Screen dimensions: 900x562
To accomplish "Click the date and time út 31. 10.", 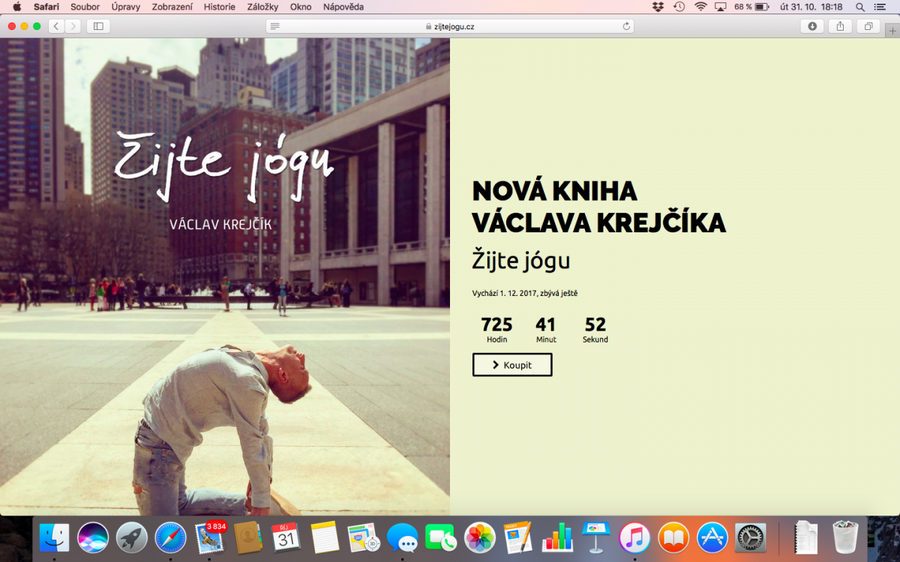I will [811, 7].
